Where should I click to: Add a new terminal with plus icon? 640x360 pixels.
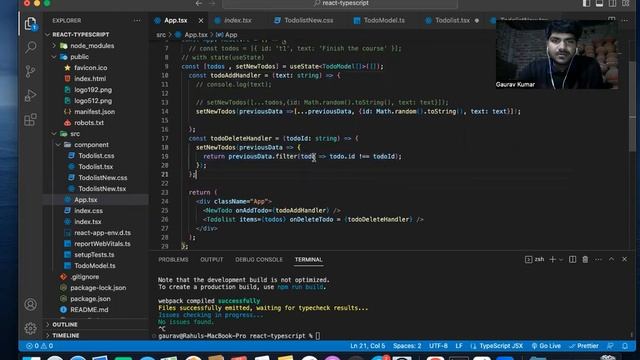click(x=552, y=259)
